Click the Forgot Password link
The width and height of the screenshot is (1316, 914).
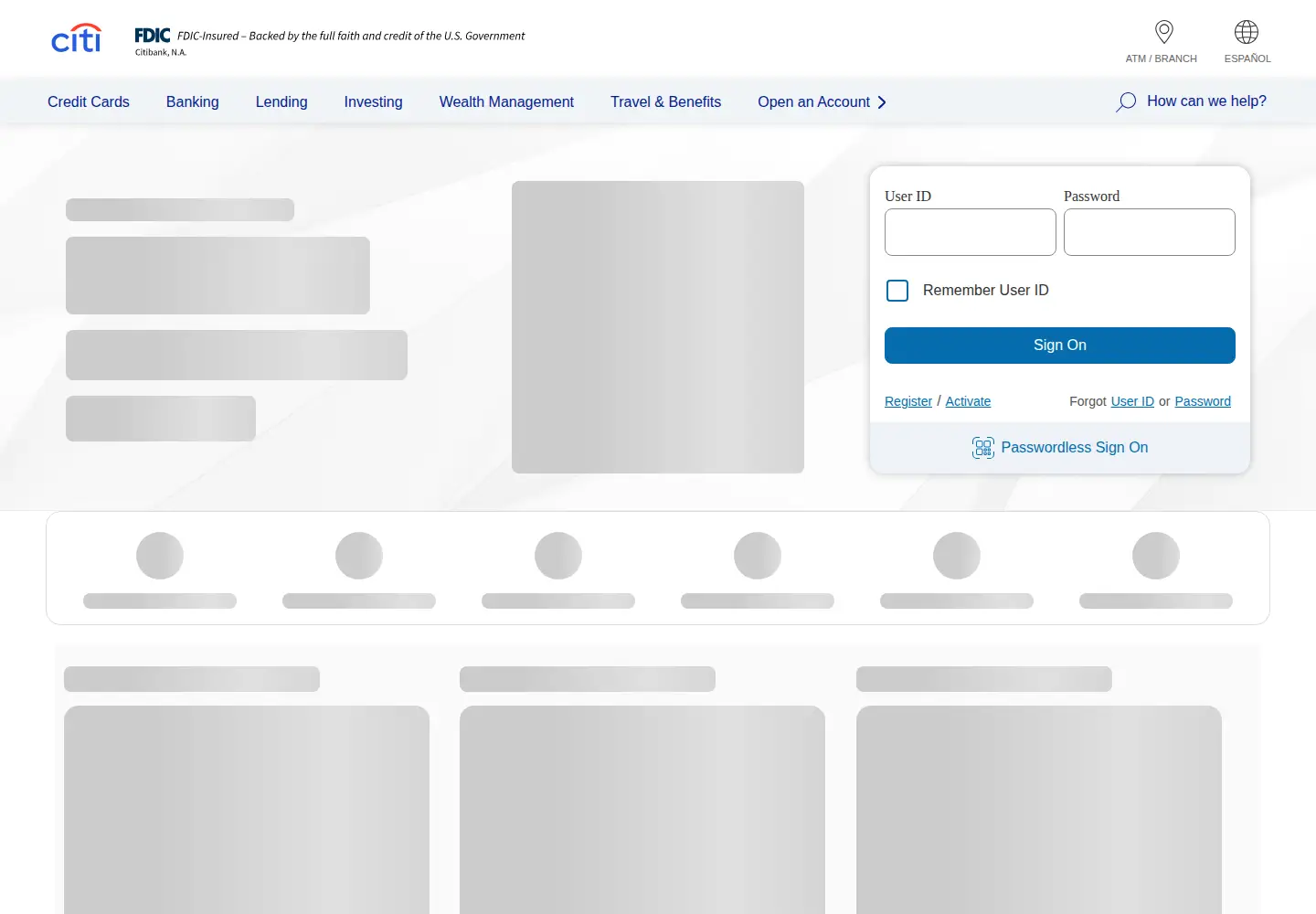click(1203, 401)
